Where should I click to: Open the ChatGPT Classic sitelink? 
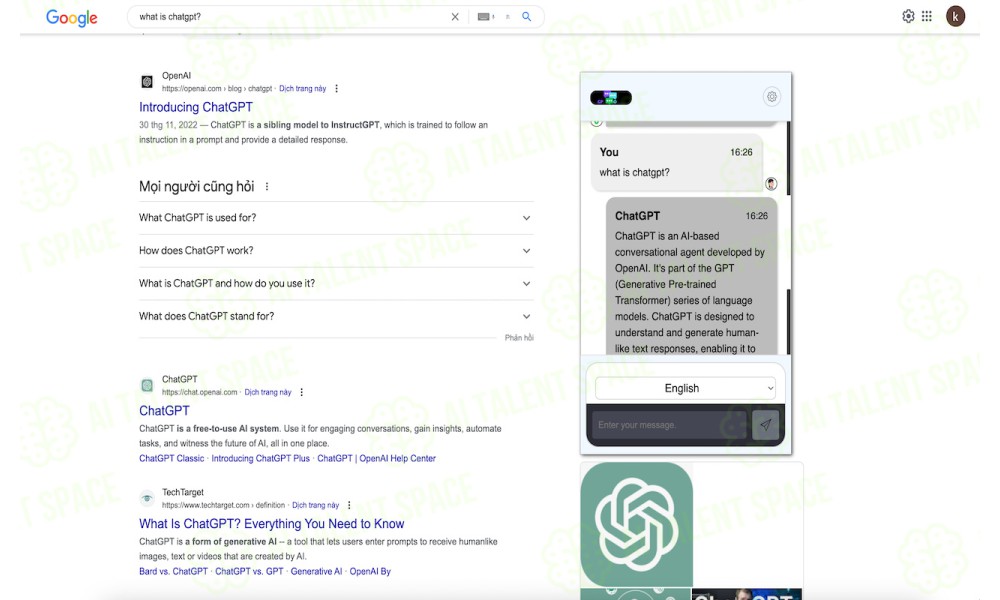click(x=172, y=458)
